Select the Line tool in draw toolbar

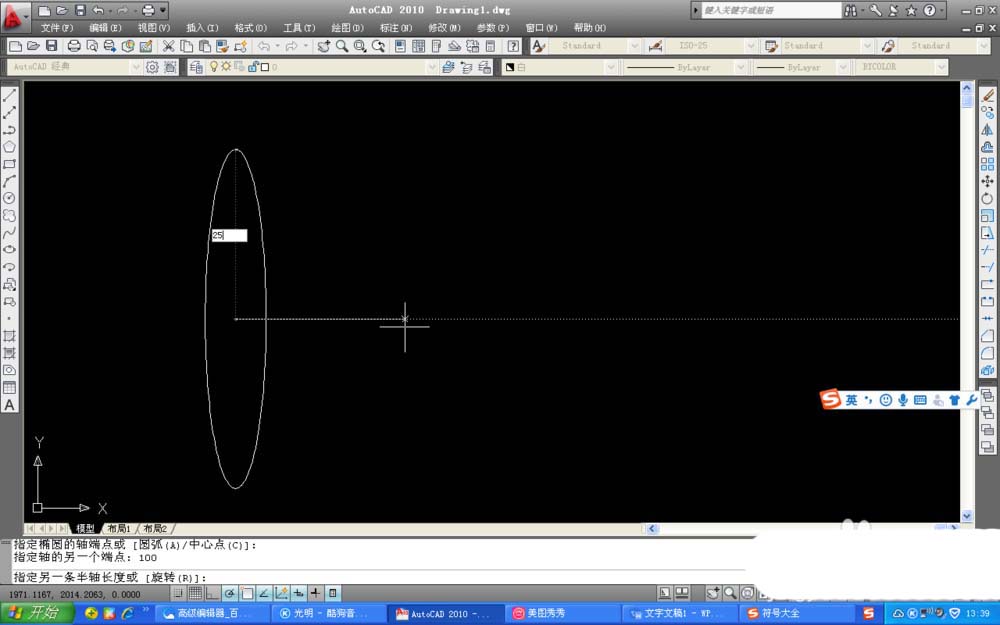click(x=10, y=96)
